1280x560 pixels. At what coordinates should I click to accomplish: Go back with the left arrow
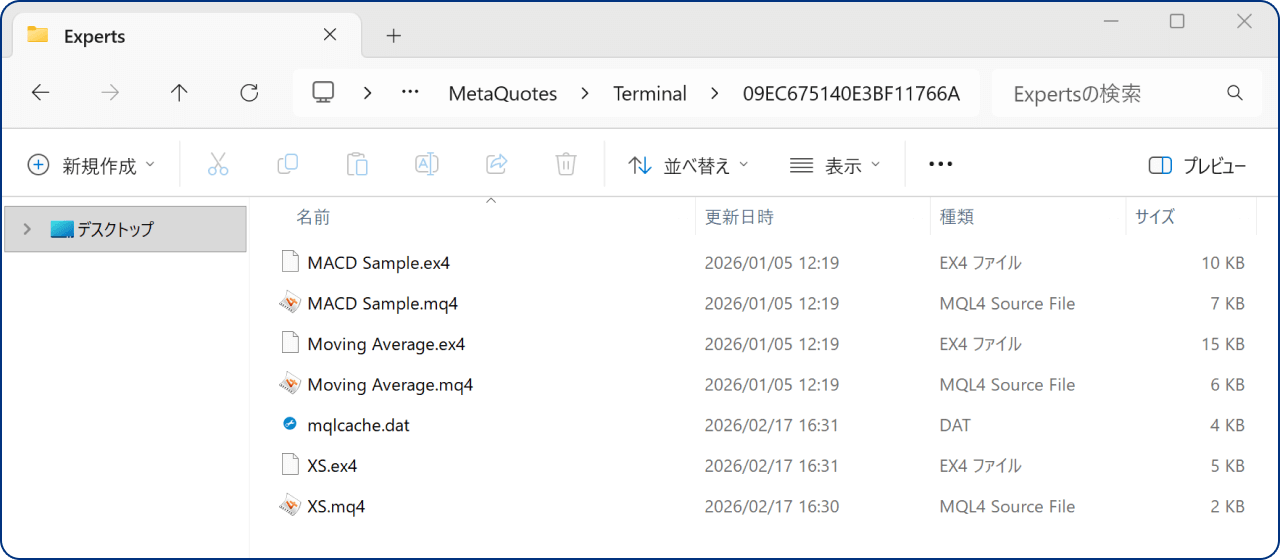pos(40,93)
